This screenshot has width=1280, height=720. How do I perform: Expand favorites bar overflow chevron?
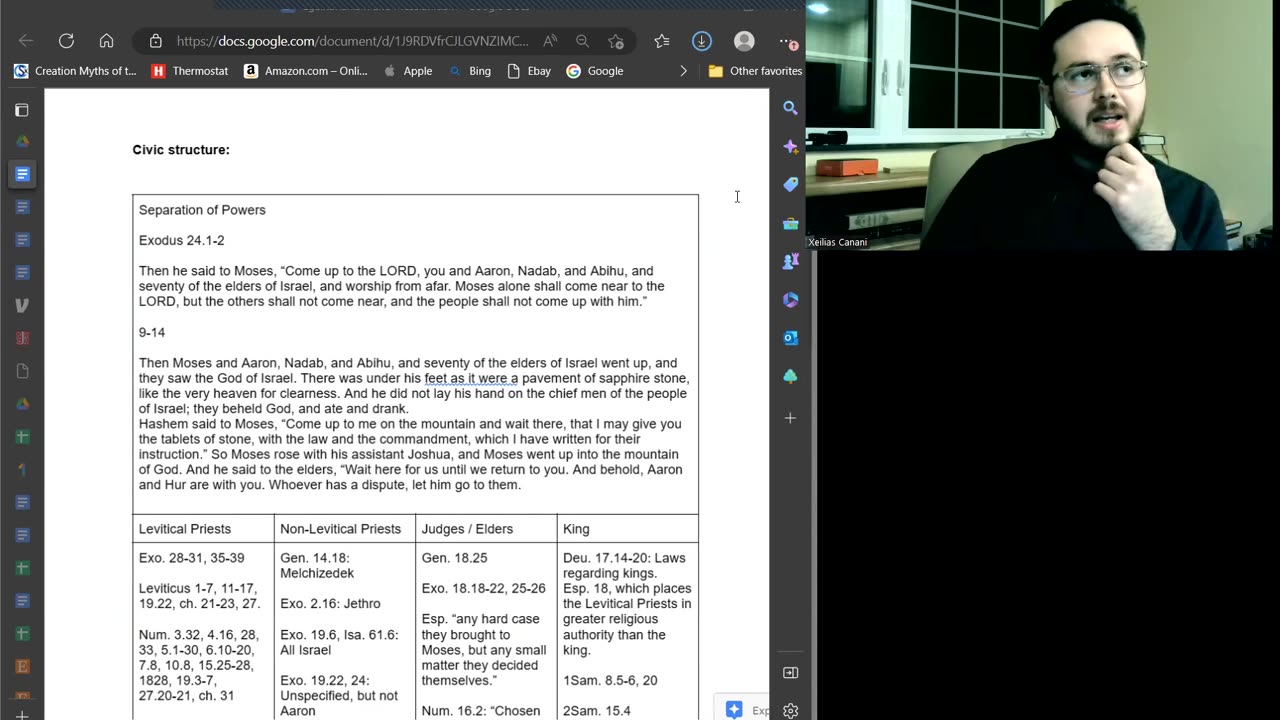(x=684, y=71)
